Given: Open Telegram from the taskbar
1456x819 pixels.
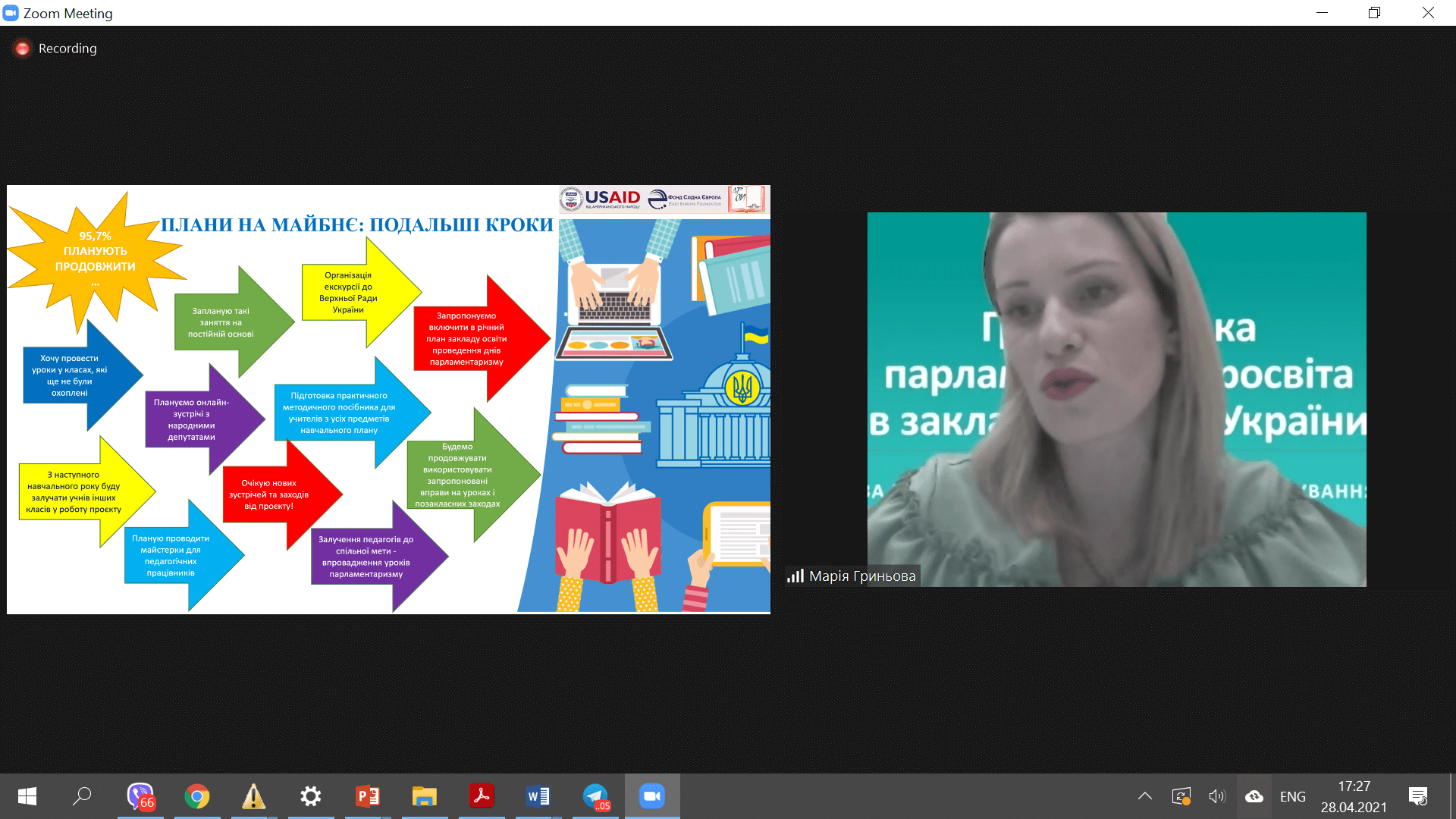Looking at the screenshot, I should tap(596, 796).
